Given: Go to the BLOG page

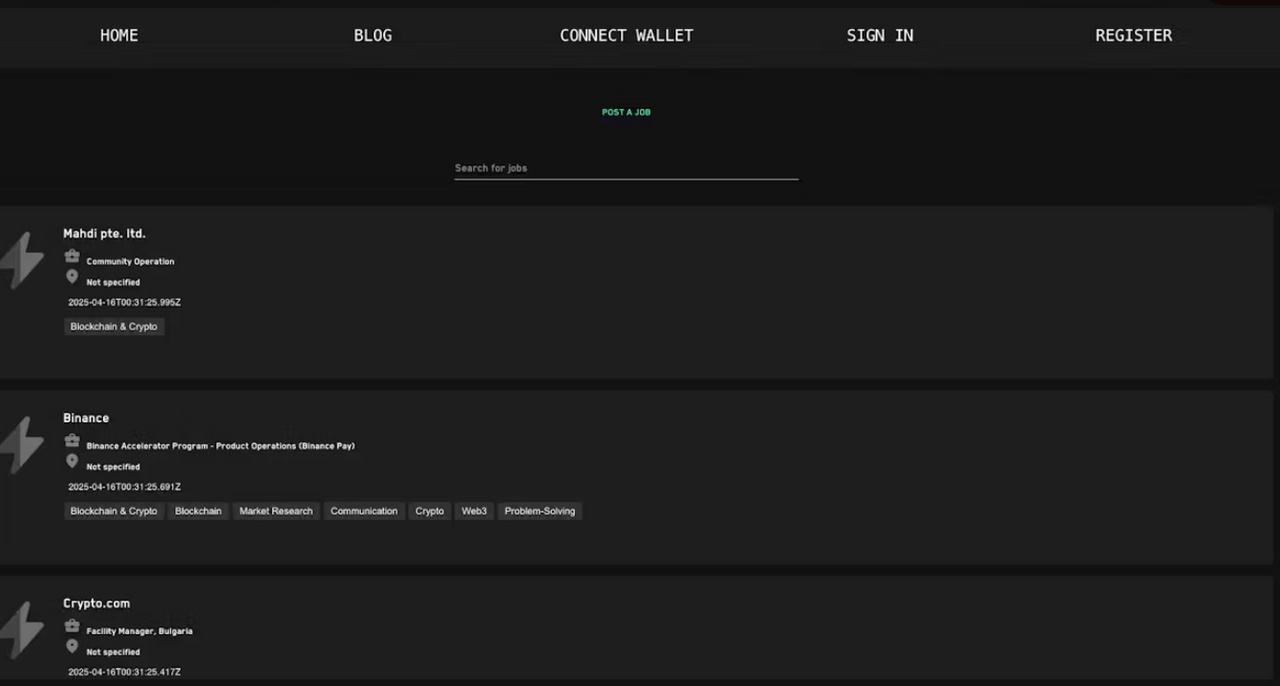Looking at the screenshot, I should 373,35.
